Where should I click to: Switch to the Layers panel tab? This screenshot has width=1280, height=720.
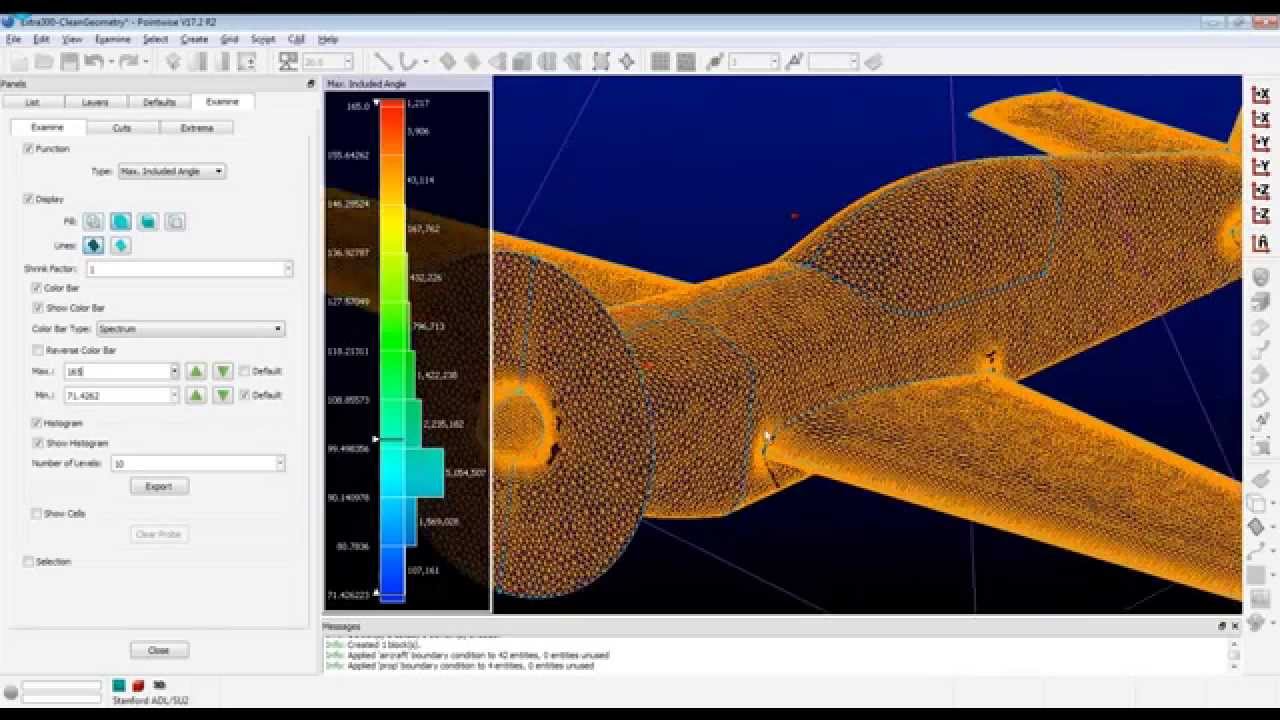click(95, 102)
